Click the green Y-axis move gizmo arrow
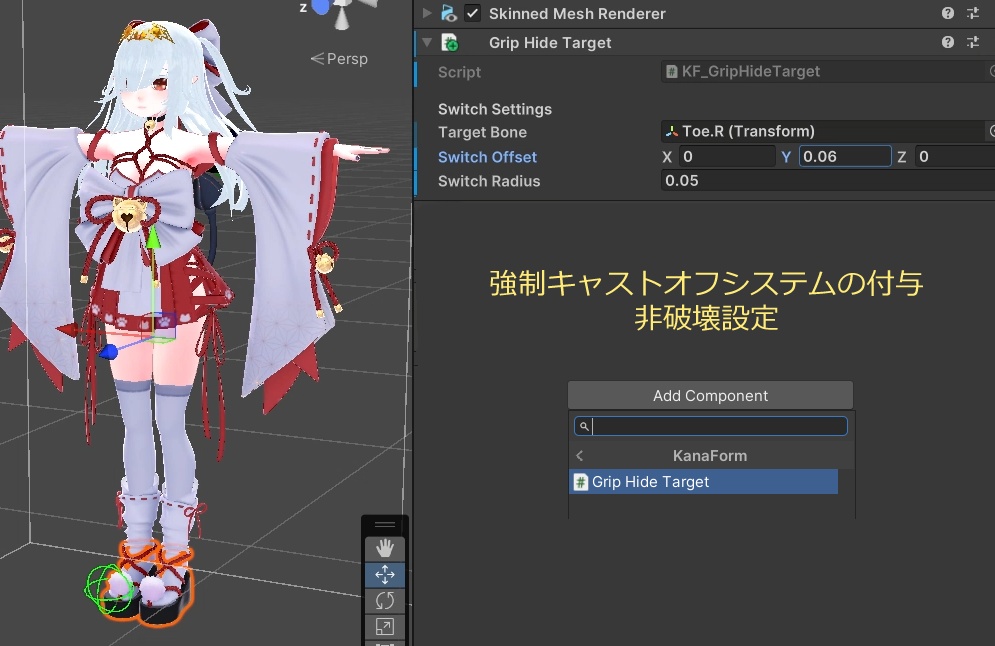This screenshot has width=995, height=646. click(153, 236)
